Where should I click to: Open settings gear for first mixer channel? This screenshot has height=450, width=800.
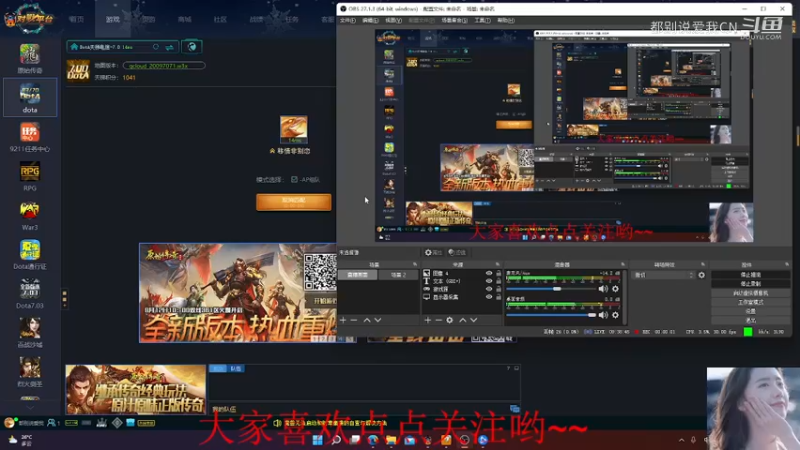click(x=615, y=289)
